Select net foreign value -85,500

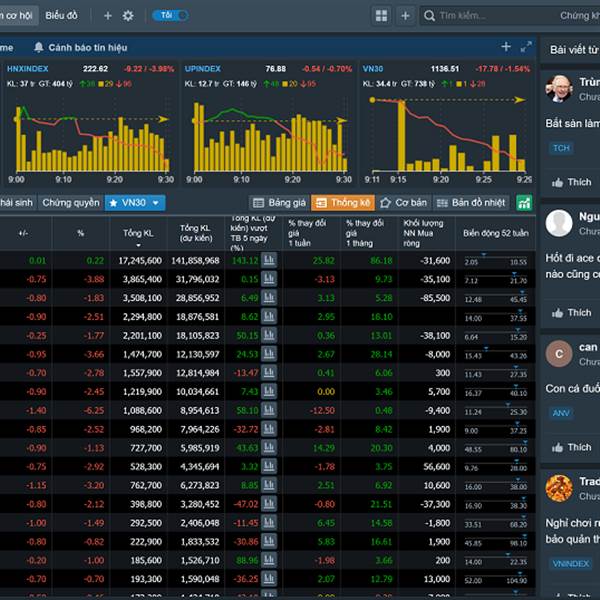pyautogui.click(x=435, y=298)
